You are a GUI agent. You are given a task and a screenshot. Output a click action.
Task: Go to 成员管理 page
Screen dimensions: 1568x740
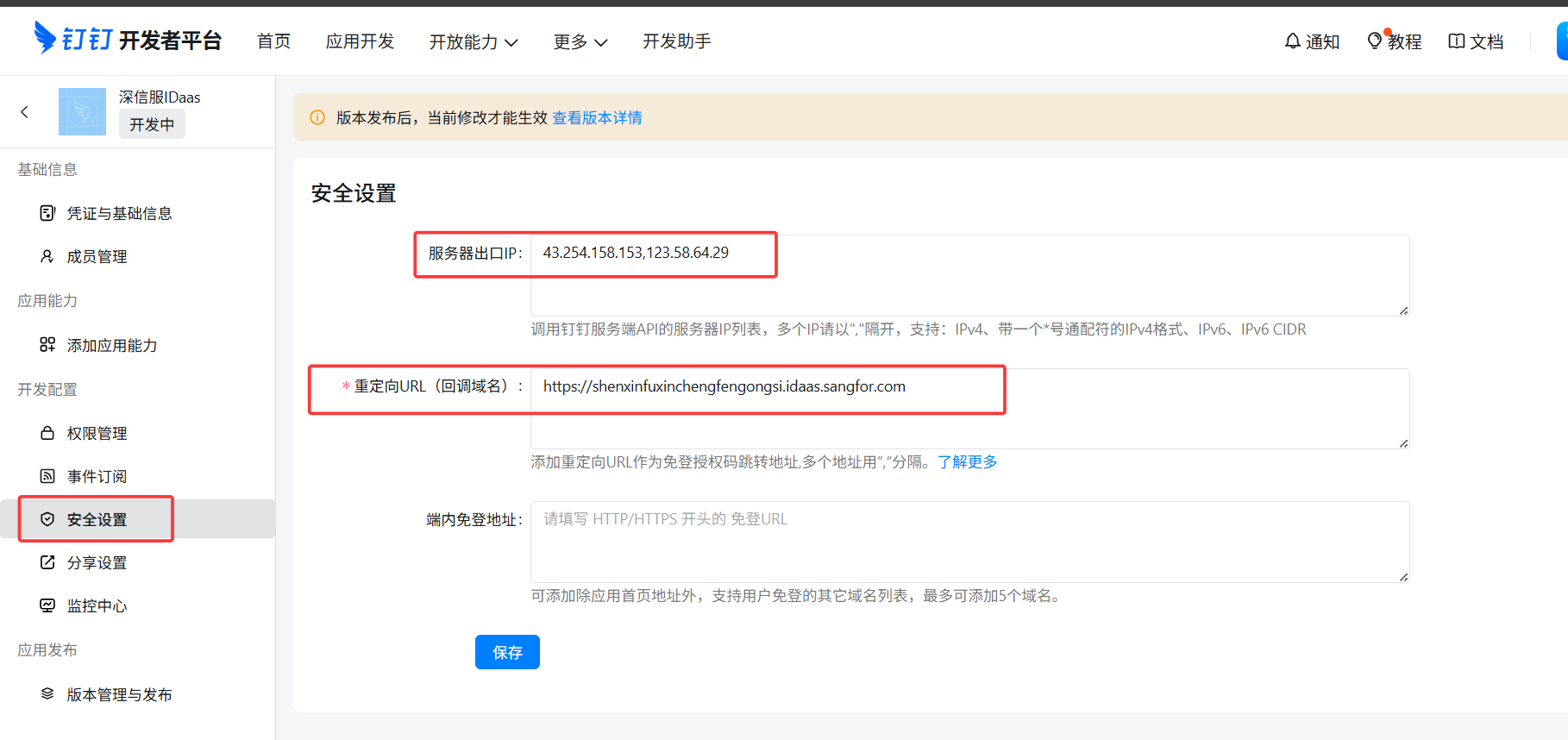97,257
